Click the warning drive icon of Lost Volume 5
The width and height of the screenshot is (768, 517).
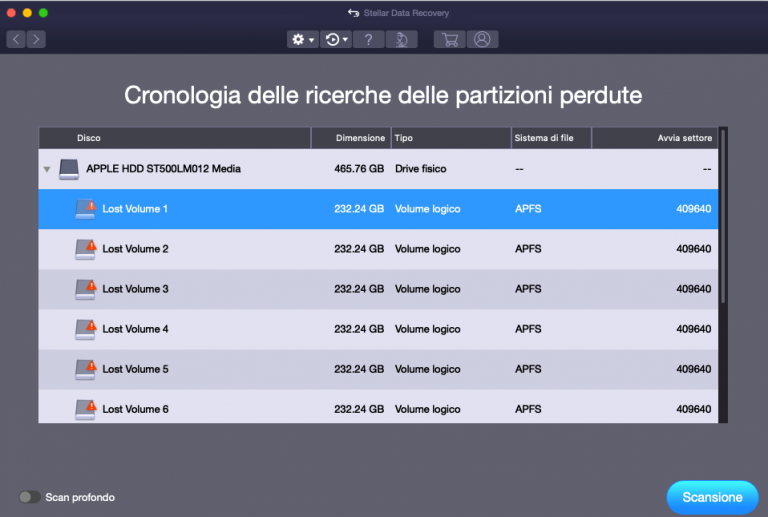pyautogui.click(x=86, y=370)
